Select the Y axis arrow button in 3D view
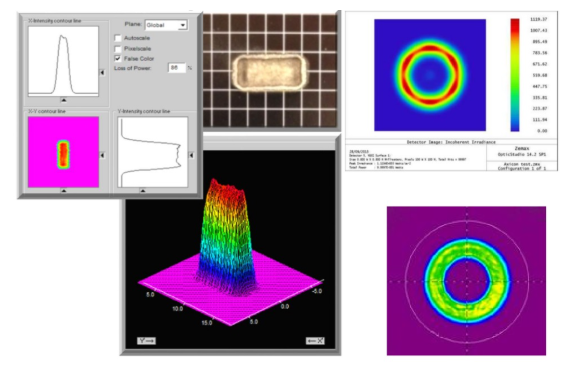 [x=146, y=341]
